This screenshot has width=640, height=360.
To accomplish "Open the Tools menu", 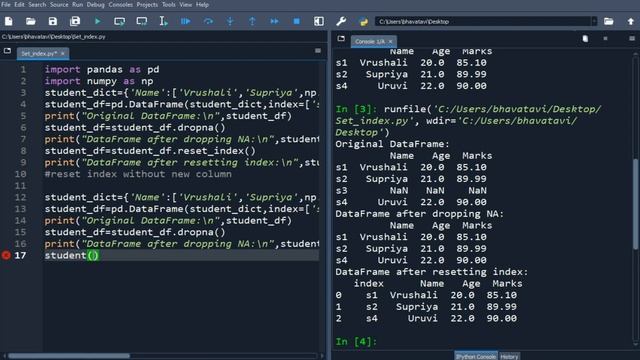I will tap(169, 4).
